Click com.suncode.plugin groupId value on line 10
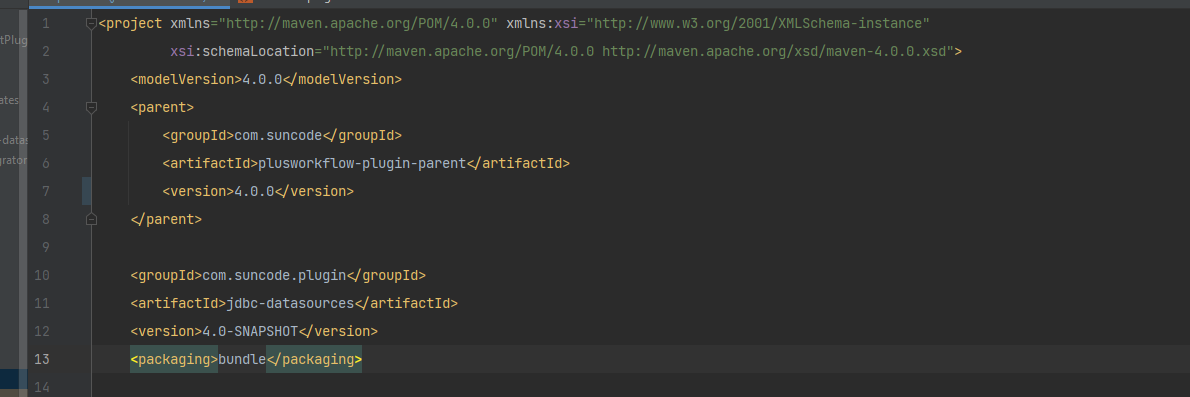This screenshot has width=1190, height=397. click(x=274, y=276)
